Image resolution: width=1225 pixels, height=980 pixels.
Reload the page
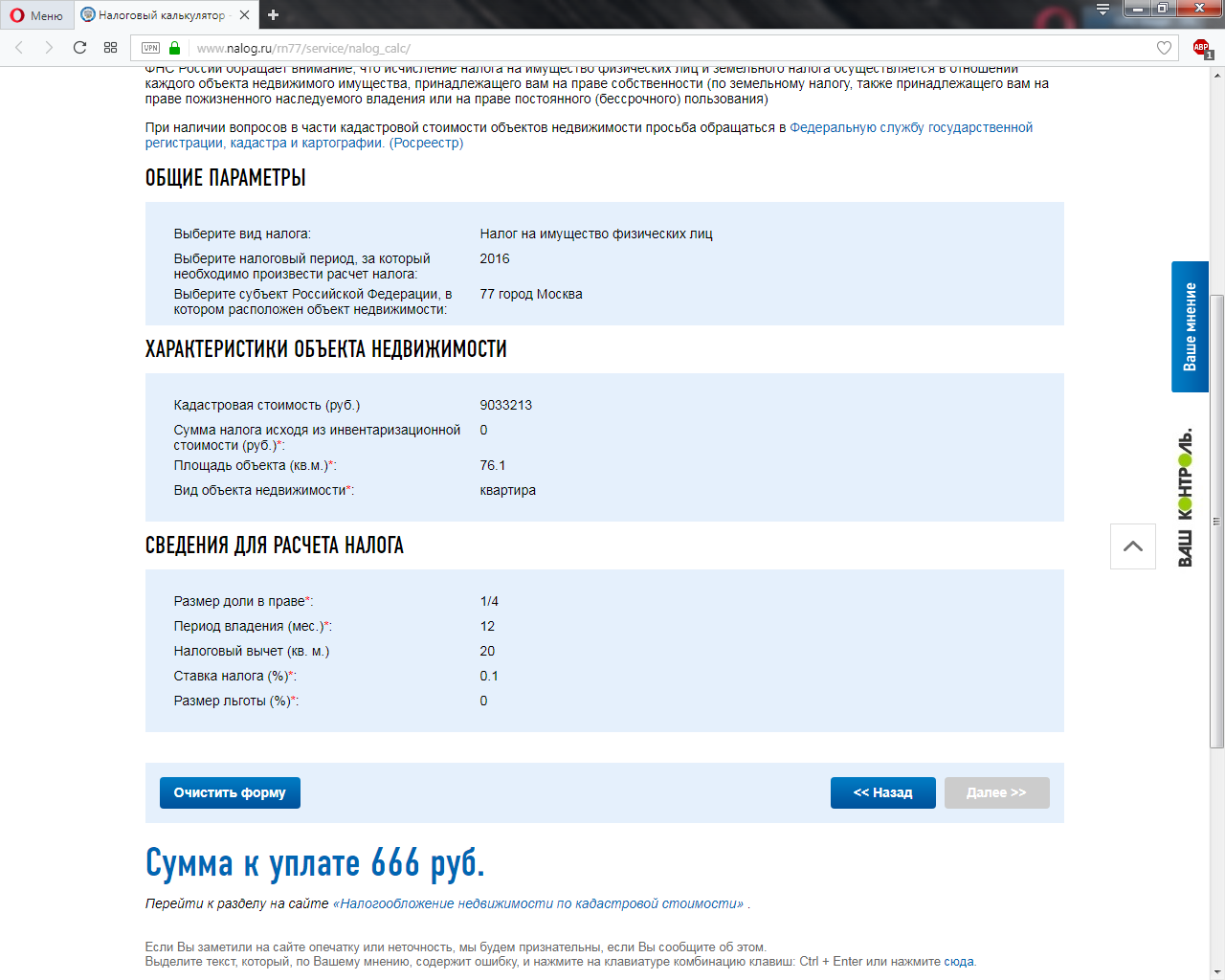click(80, 48)
